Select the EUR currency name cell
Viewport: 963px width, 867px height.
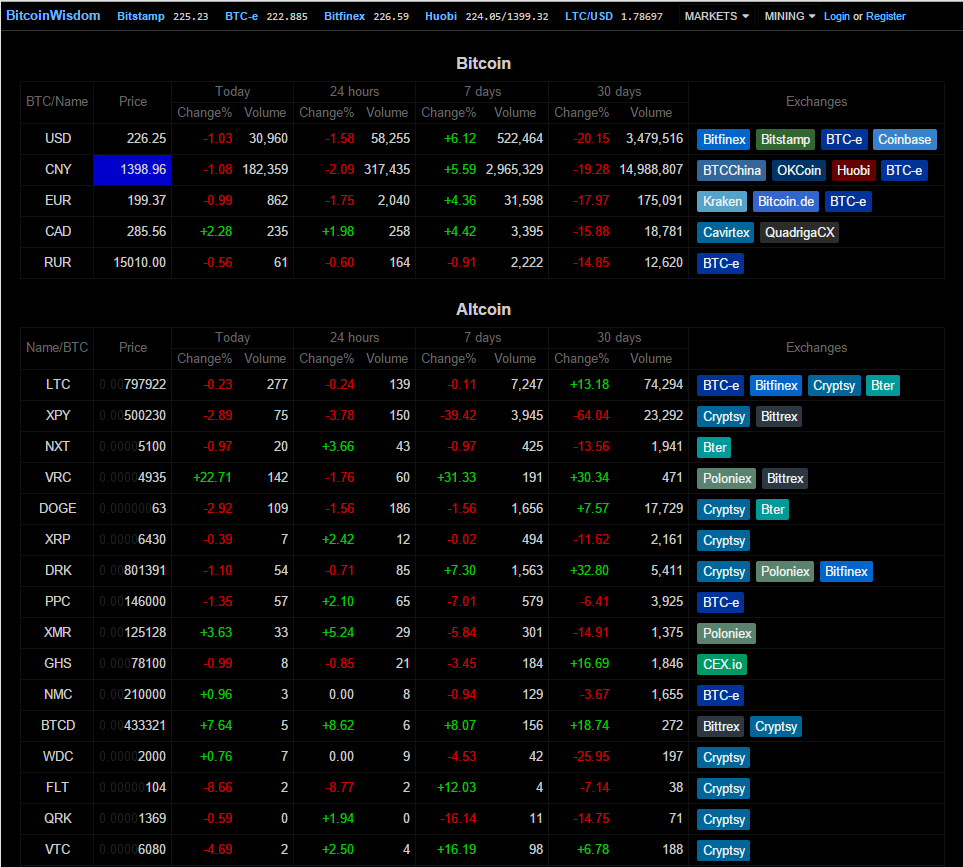click(x=57, y=201)
